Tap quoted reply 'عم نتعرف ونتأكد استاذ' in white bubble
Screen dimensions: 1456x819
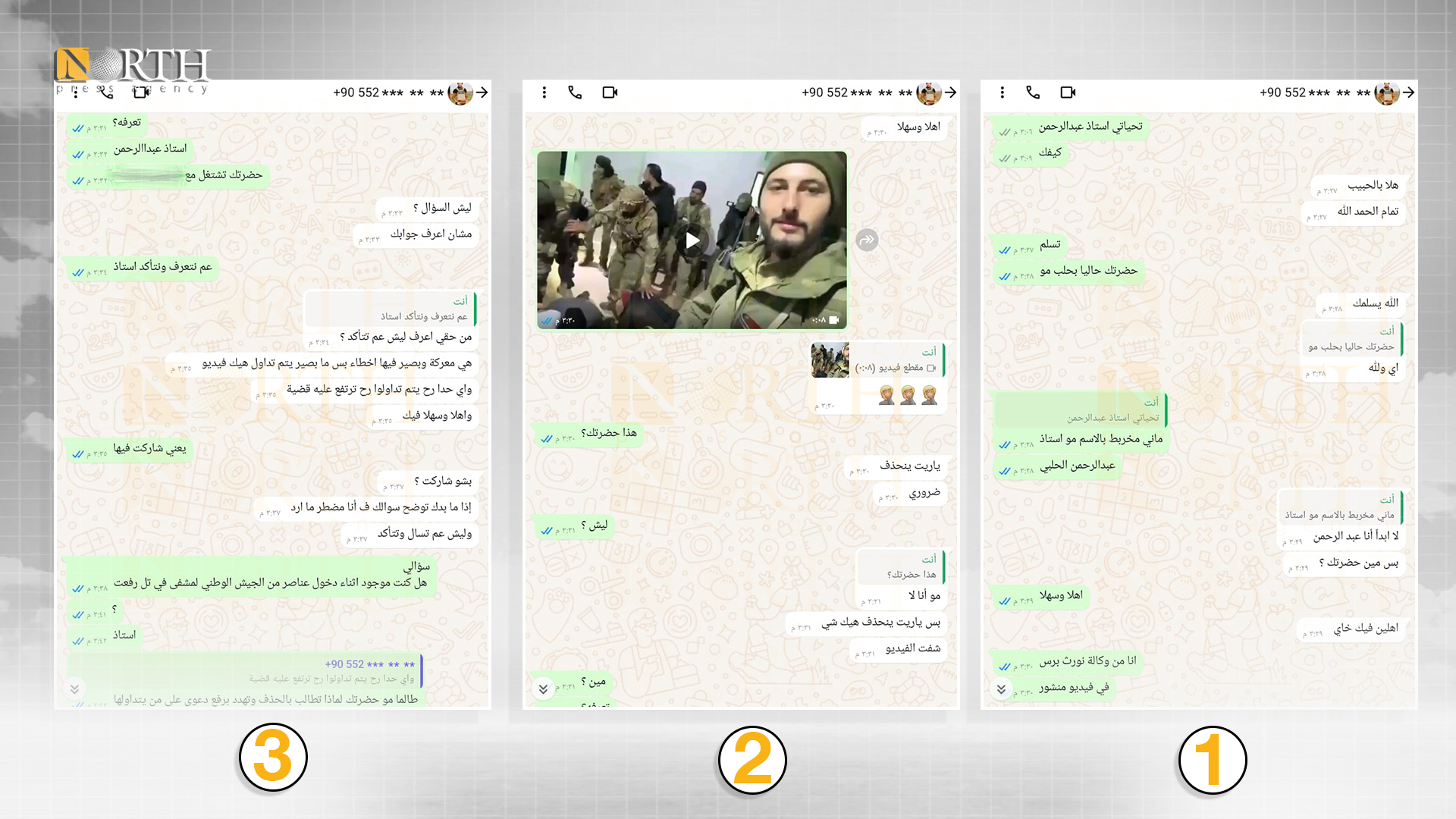coord(391,309)
